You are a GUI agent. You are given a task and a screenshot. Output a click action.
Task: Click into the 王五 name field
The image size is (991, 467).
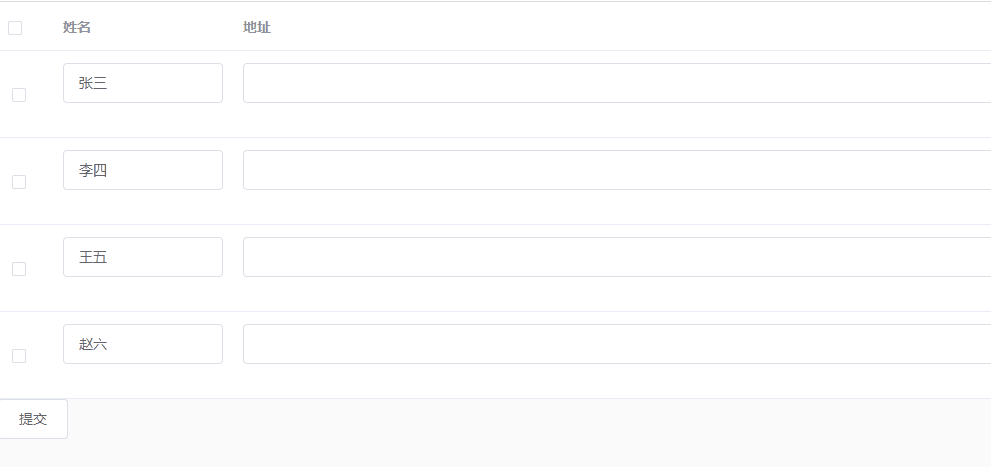point(143,257)
